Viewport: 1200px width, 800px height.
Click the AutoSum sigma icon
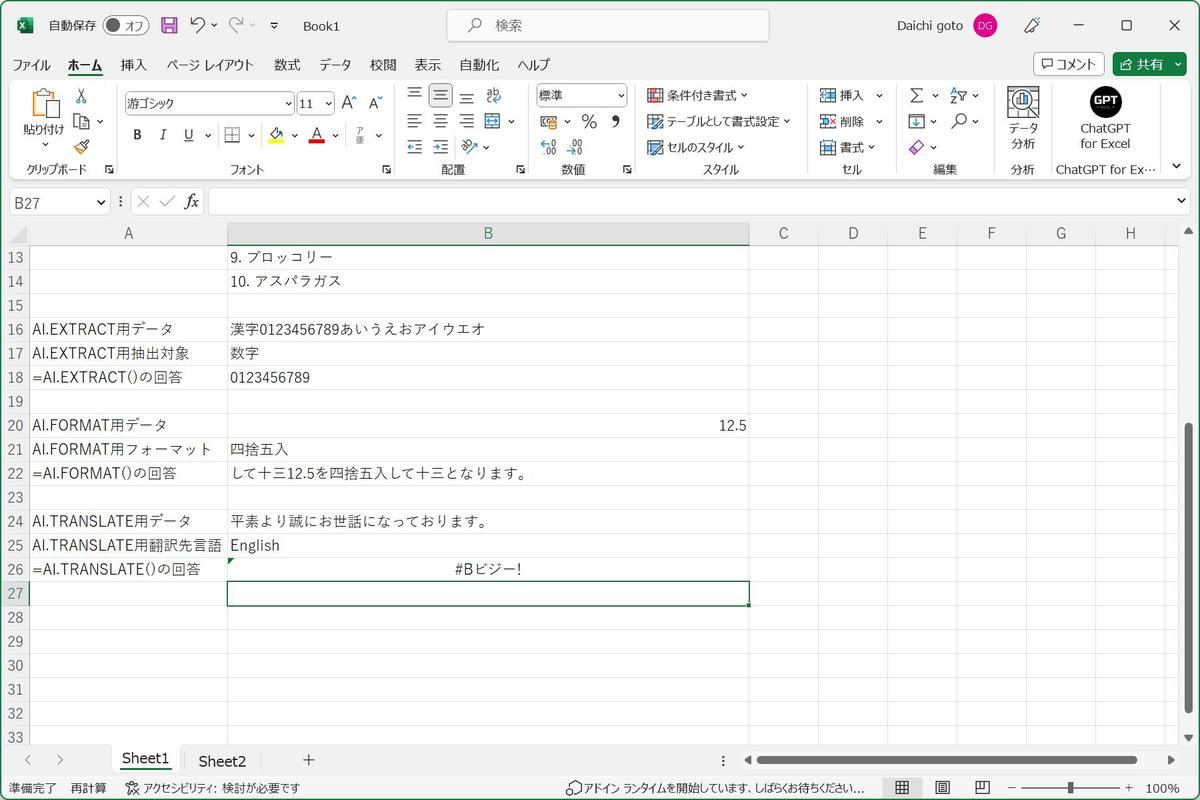916,96
